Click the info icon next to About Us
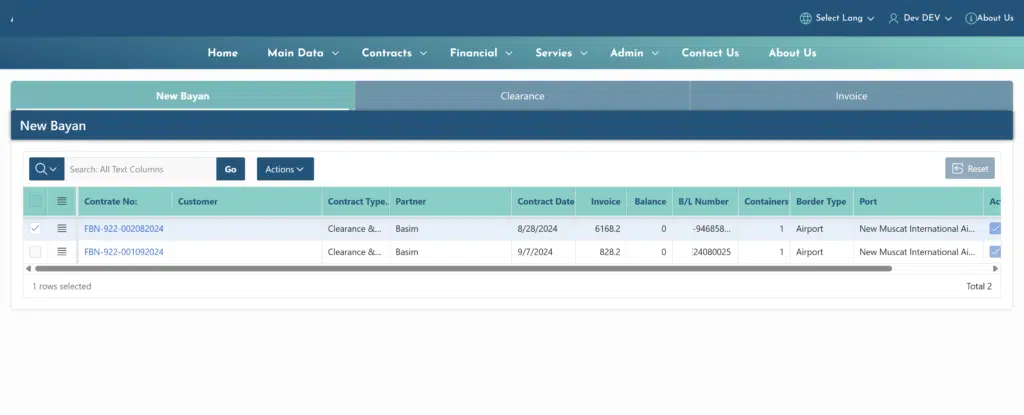Screen dimensions: 1024x415 click(x=970, y=18)
